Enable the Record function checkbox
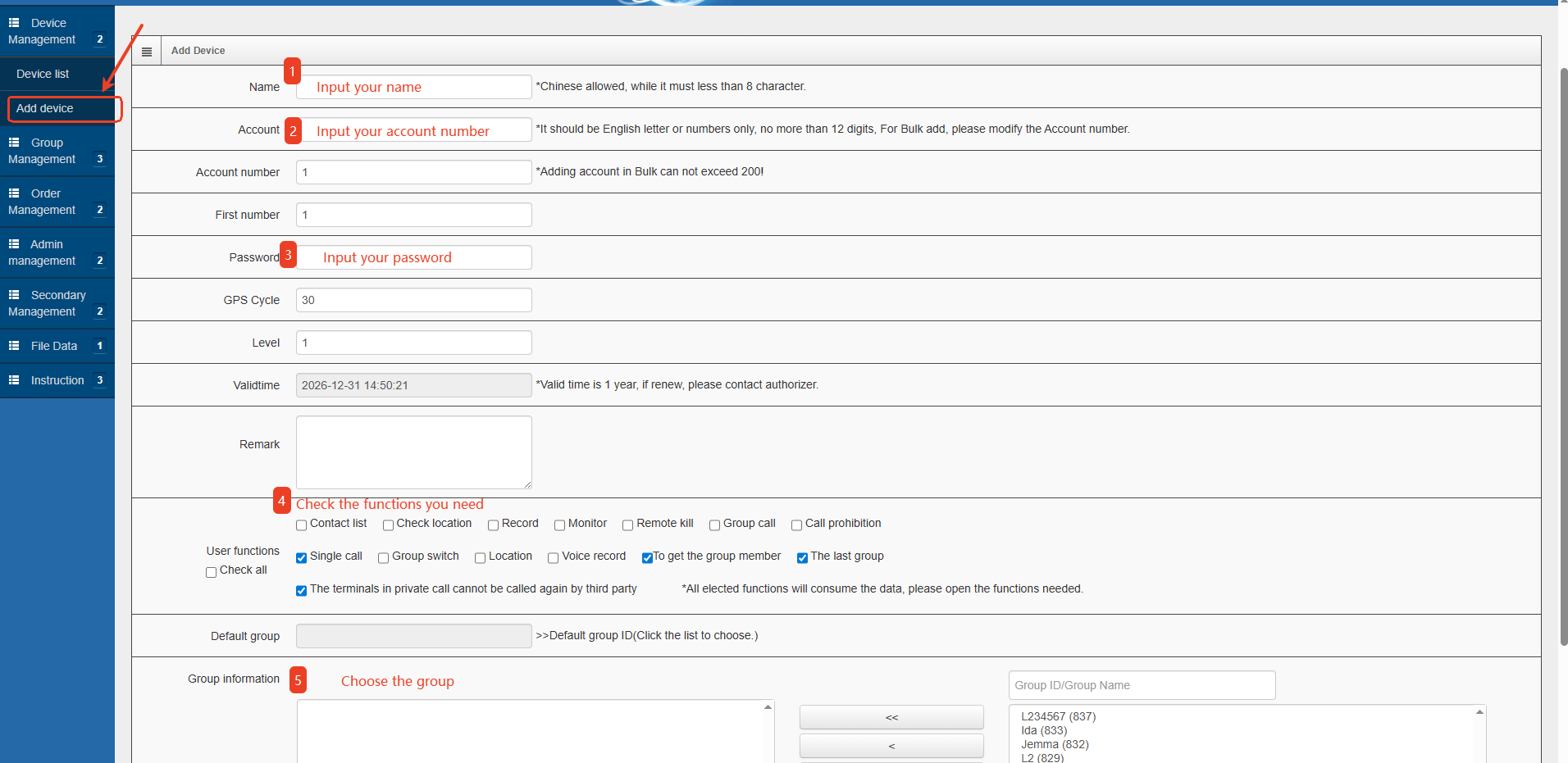The width and height of the screenshot is (1568, 763). pos(493,525)
